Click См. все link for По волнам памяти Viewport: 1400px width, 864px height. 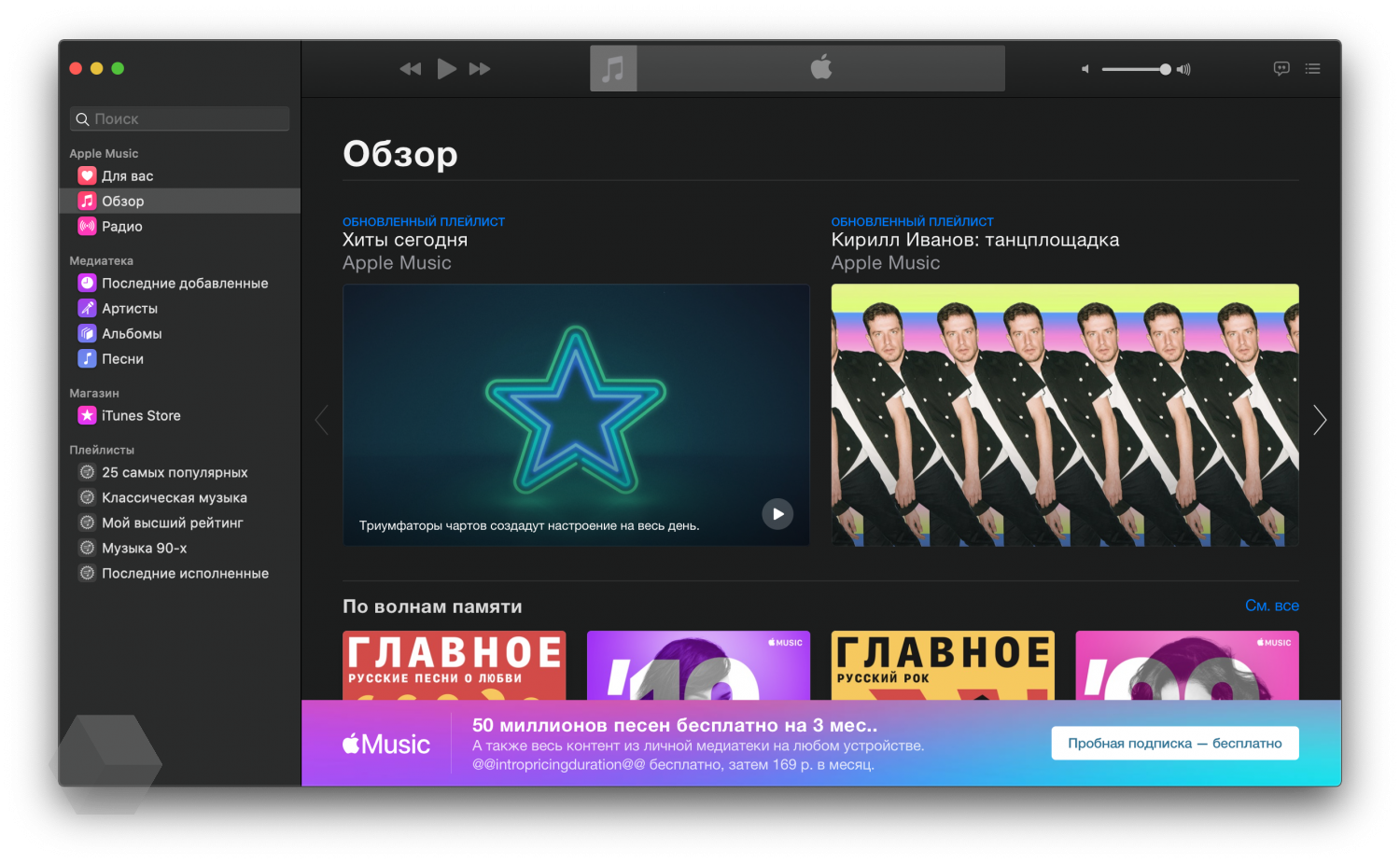coord(1272,606)
